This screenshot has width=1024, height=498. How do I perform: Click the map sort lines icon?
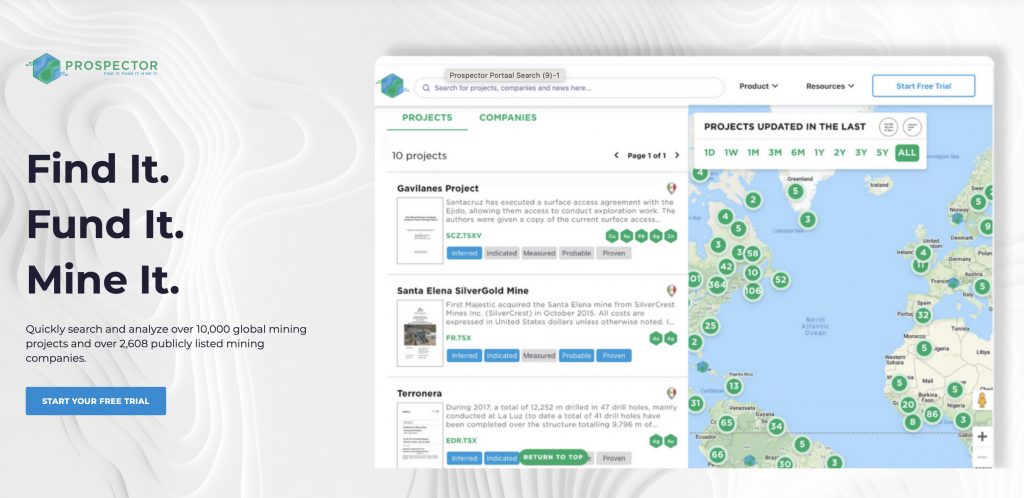tap(912, 127)
